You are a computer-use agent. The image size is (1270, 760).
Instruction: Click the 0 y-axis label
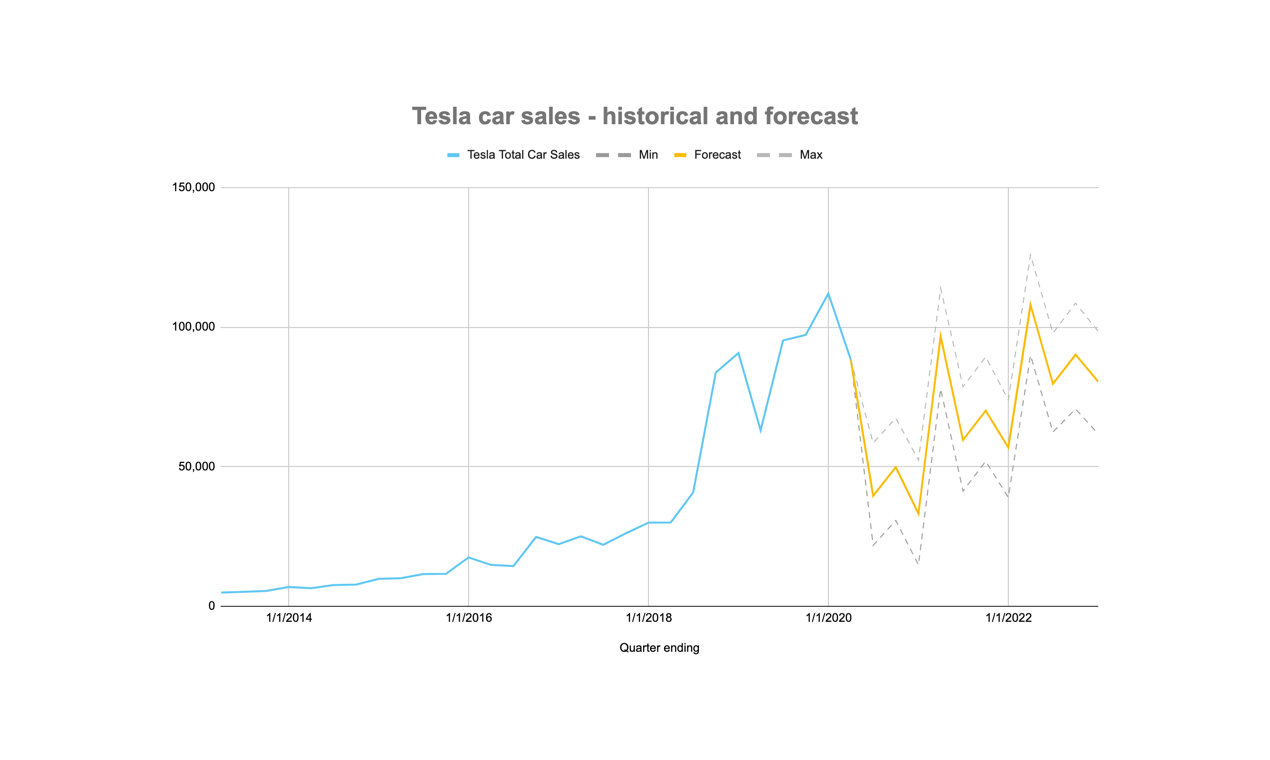click(212, 606)
